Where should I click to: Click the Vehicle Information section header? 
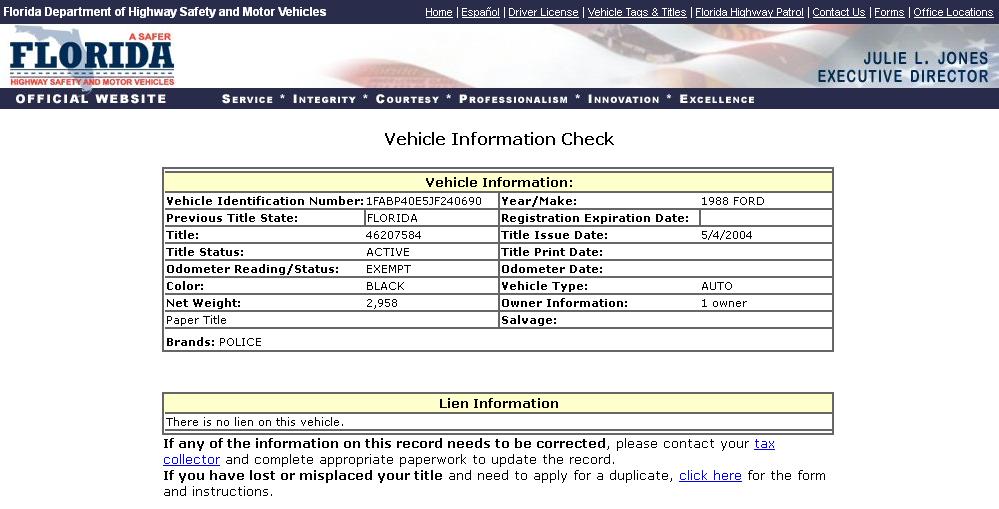point(498,183)
